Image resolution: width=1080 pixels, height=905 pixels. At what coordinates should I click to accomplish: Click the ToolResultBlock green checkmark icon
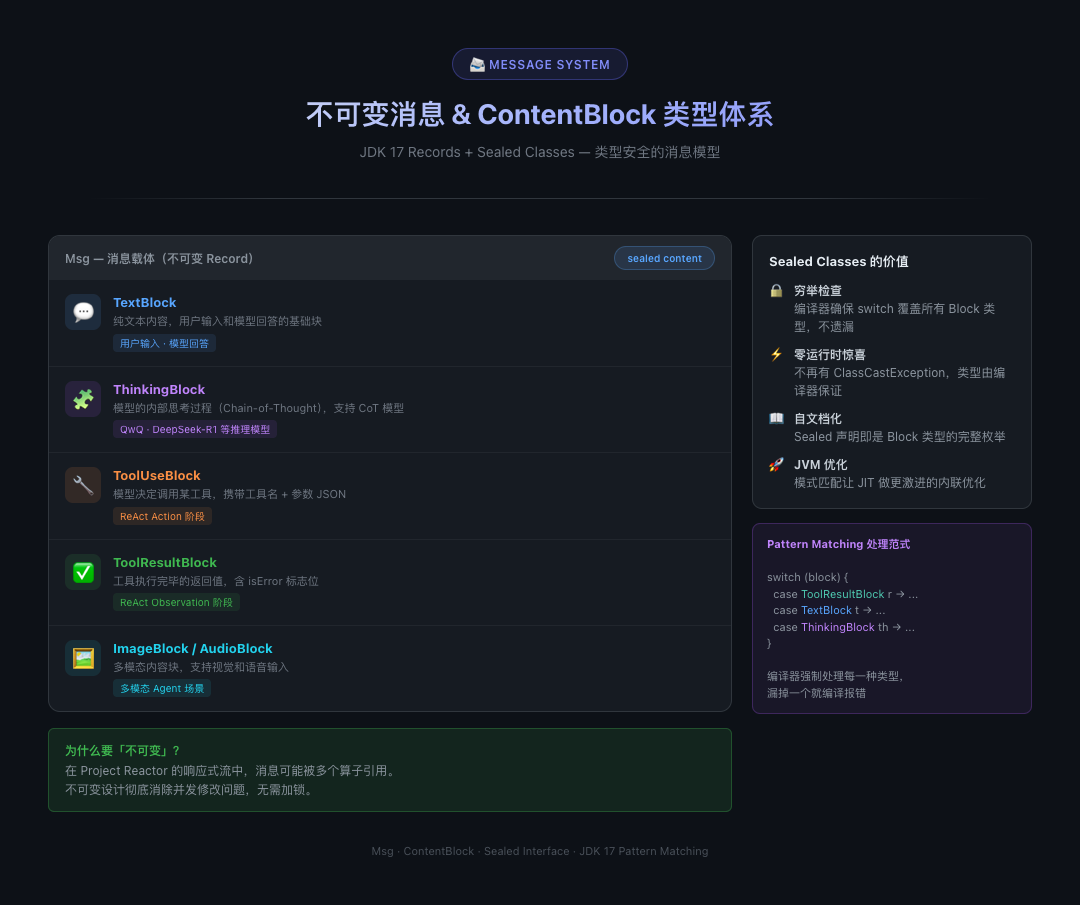click(x=83, y=572)
